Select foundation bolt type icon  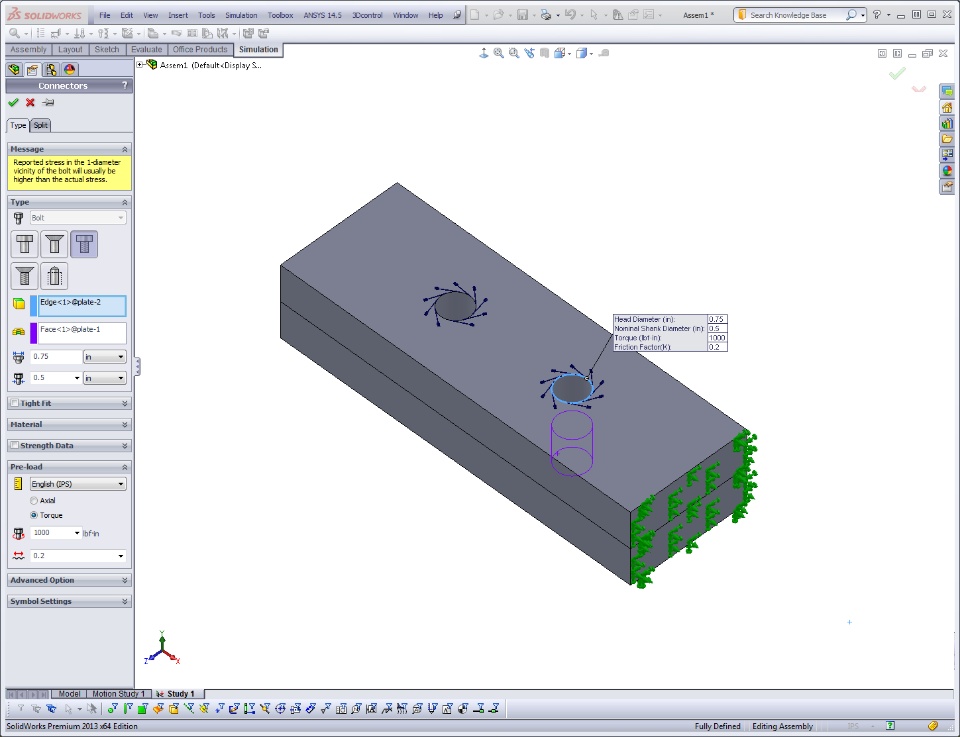[54, 275]
